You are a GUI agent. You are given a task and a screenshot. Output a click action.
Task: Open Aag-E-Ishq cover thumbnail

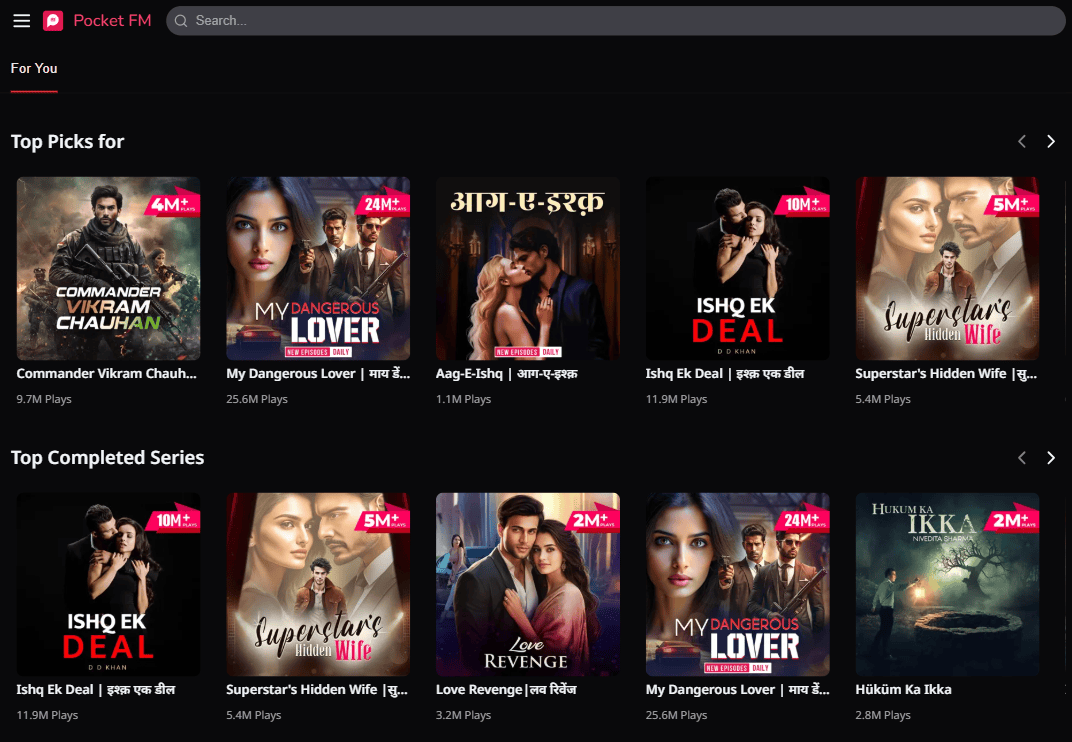[528, 269]
